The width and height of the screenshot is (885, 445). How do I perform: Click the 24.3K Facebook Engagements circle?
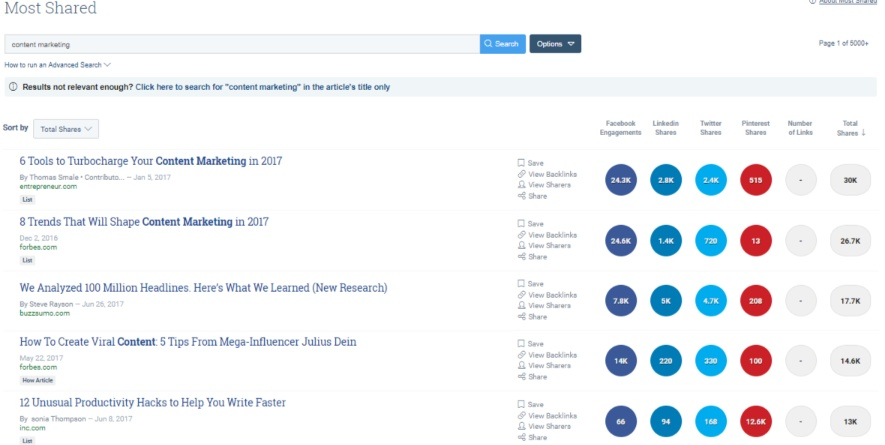(x=620, y=180)
